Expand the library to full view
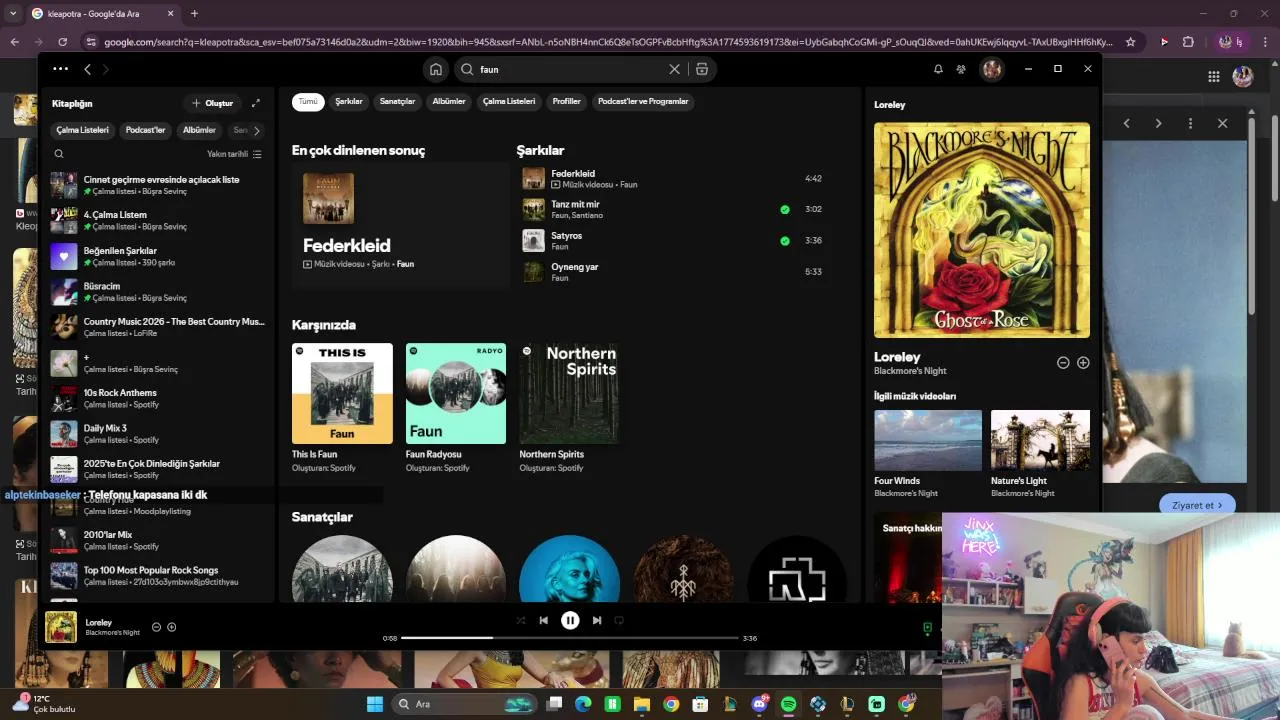This screenshot has width=1280, height=720. 256,103
